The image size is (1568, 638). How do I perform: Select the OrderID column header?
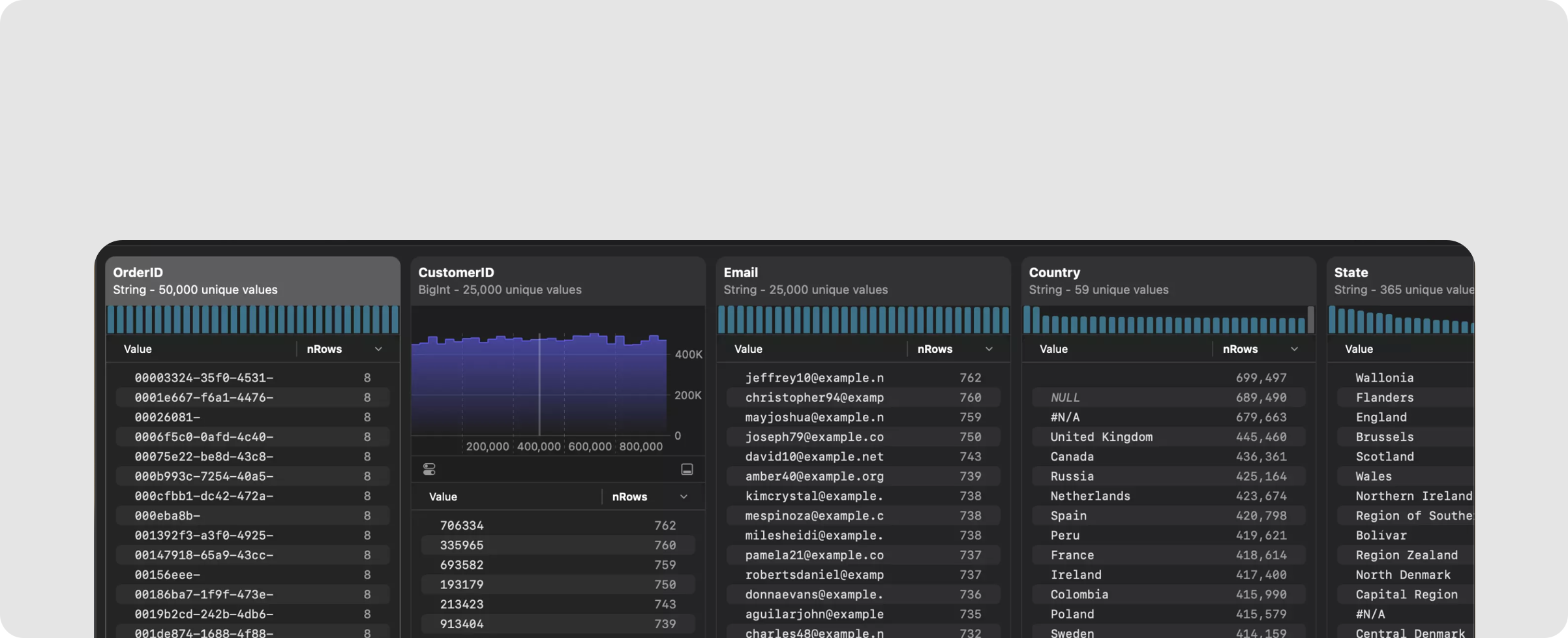tap(252, 281)
